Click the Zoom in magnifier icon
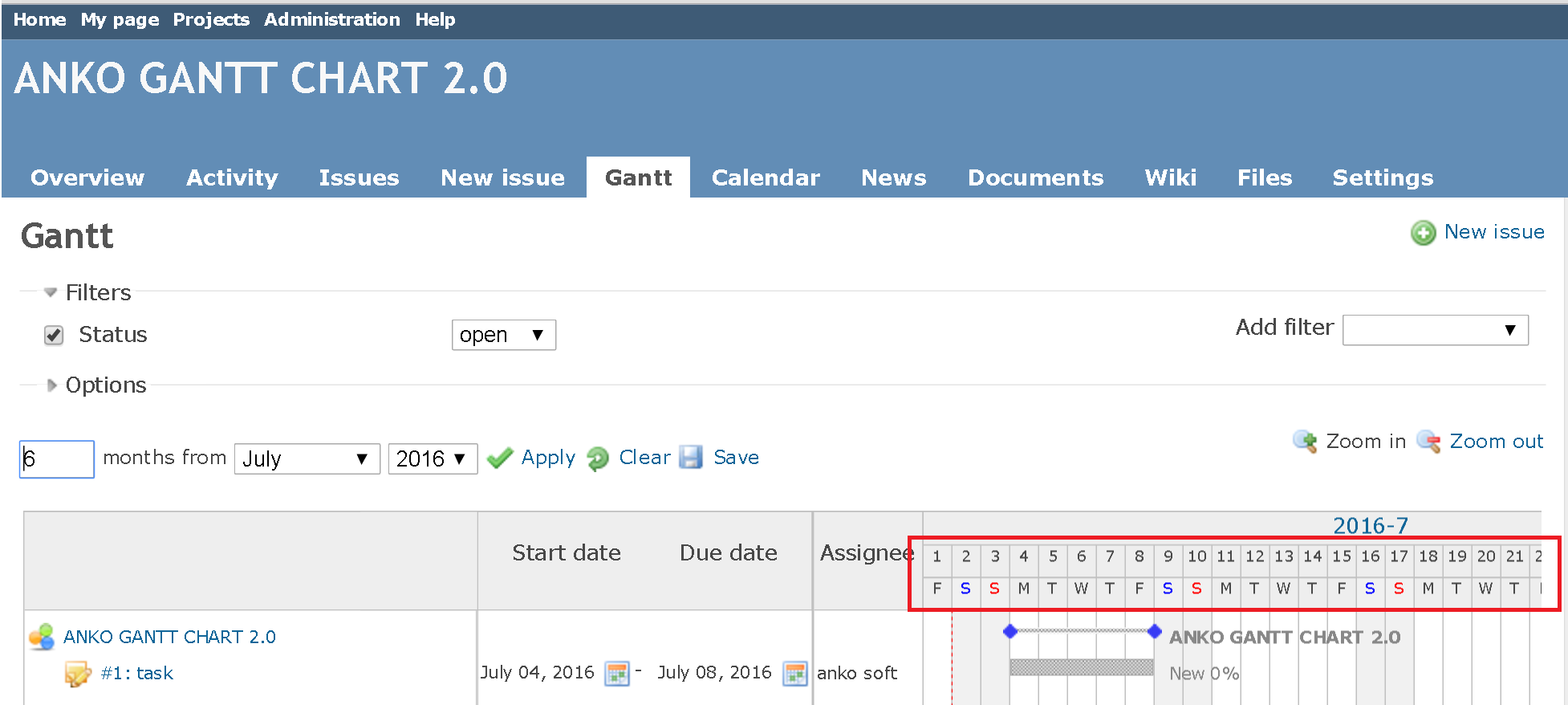Screen dimensions: 1568x705 pyautogui.click(x=1305, y=442)
